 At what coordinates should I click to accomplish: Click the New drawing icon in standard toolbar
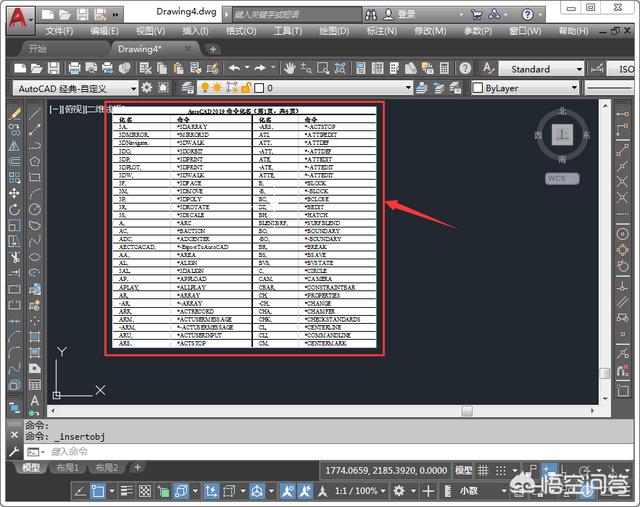(x=20, y=68)
